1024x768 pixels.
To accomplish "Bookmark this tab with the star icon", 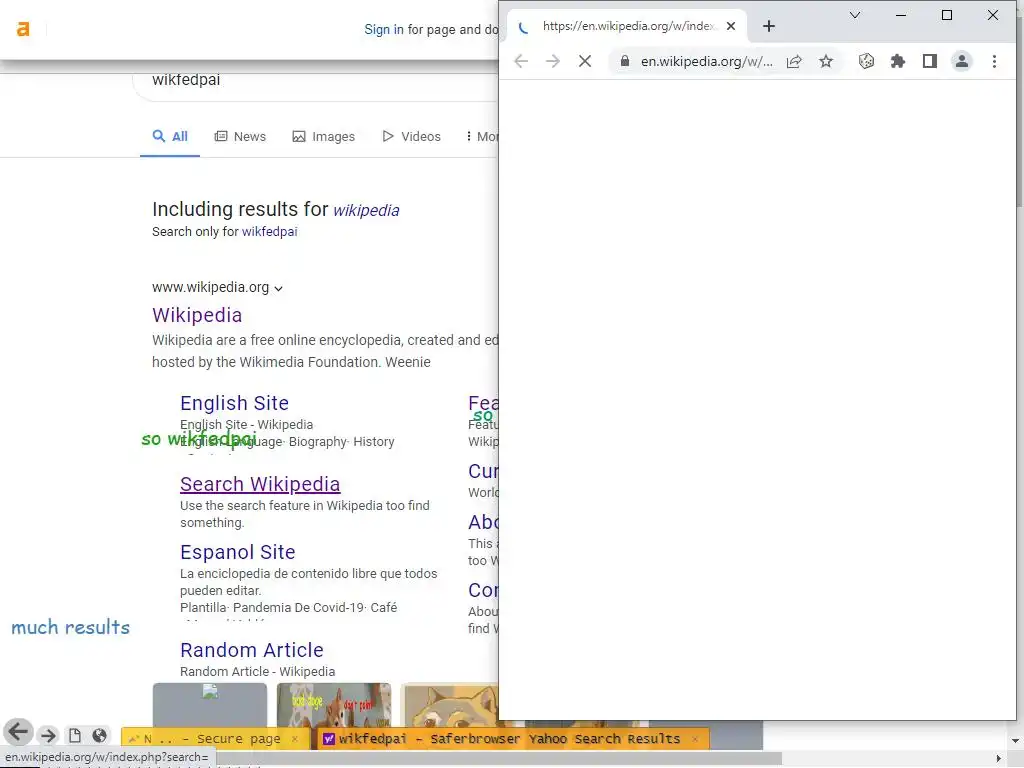I will coord(826,61).
